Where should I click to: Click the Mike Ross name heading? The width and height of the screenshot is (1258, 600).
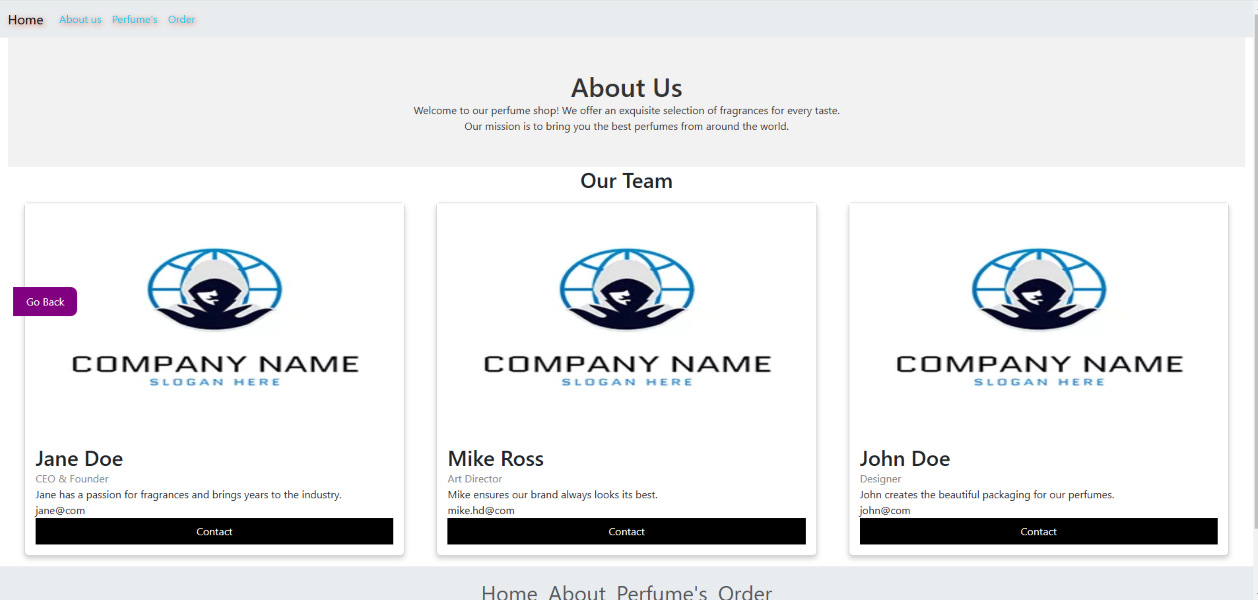pos(496,459)
